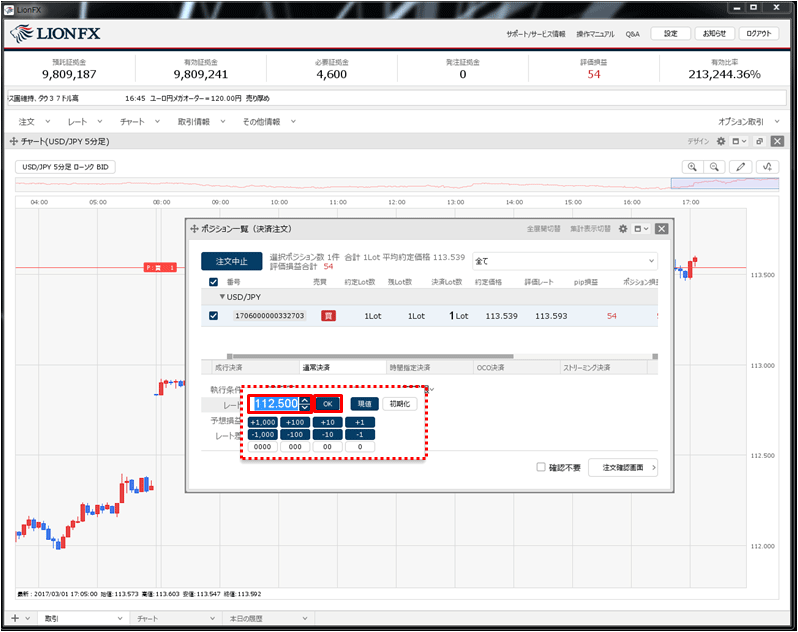This screenshot has width=798, height=632.
Task: Zoom out on the chart
Action: [715, 167]
